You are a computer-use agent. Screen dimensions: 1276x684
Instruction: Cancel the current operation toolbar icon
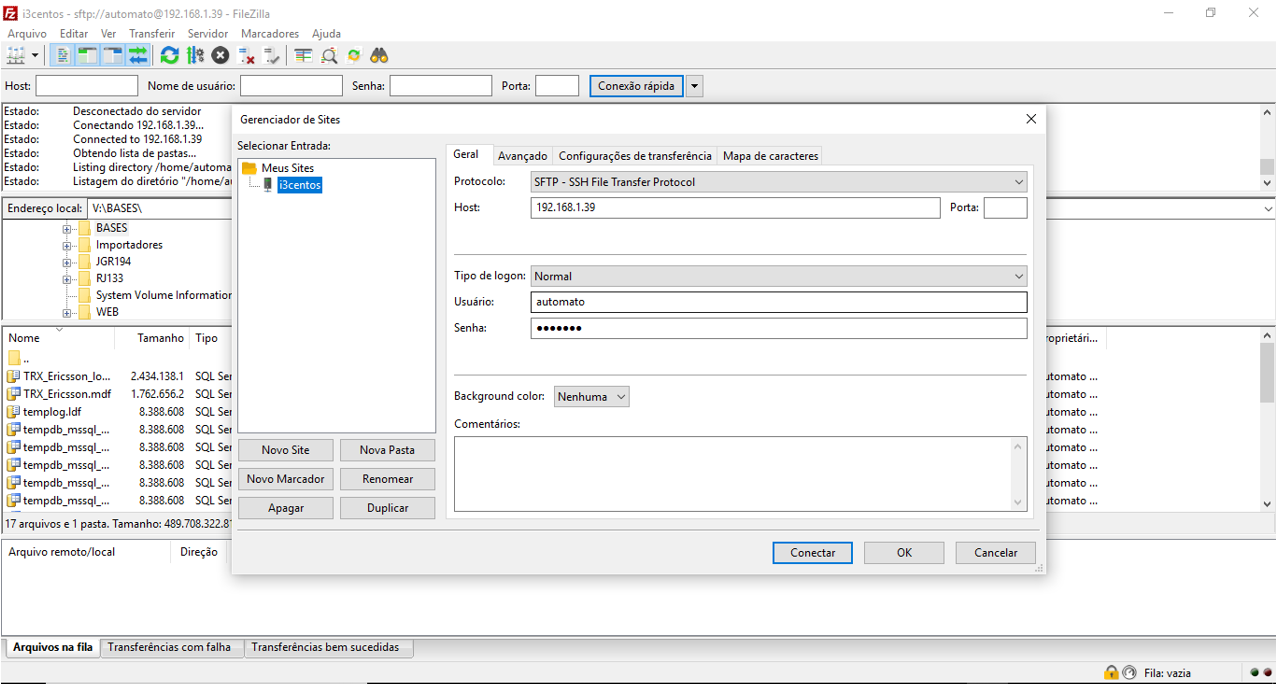[220, 56]
